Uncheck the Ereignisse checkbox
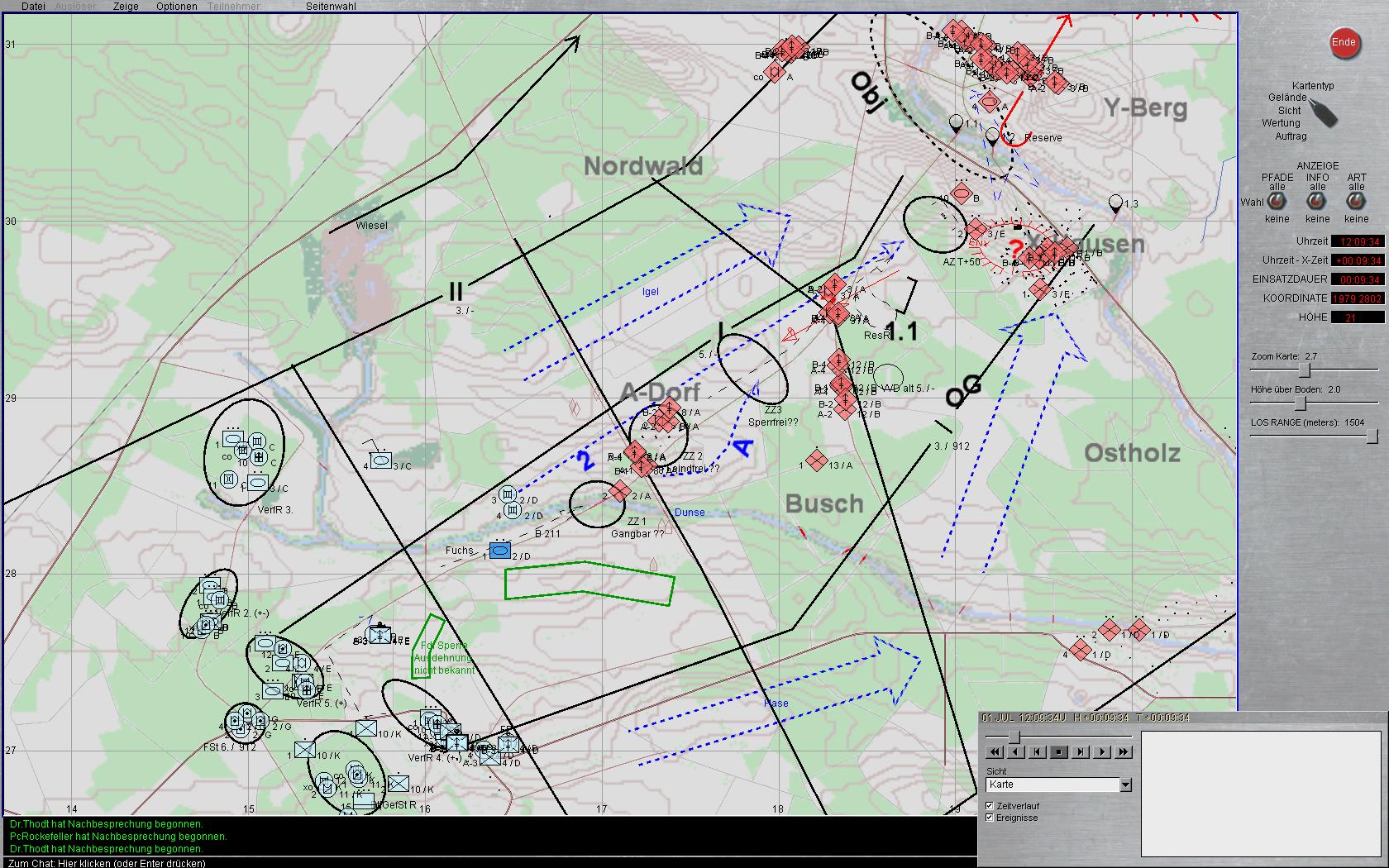 (990, 818)
